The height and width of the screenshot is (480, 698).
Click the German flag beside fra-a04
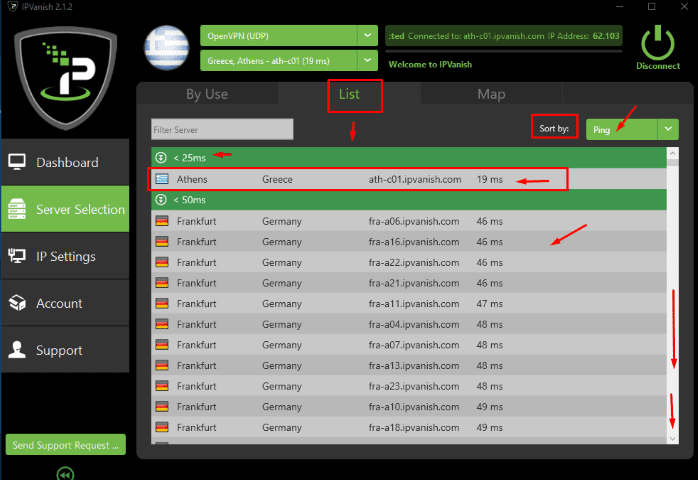(162, 324)
